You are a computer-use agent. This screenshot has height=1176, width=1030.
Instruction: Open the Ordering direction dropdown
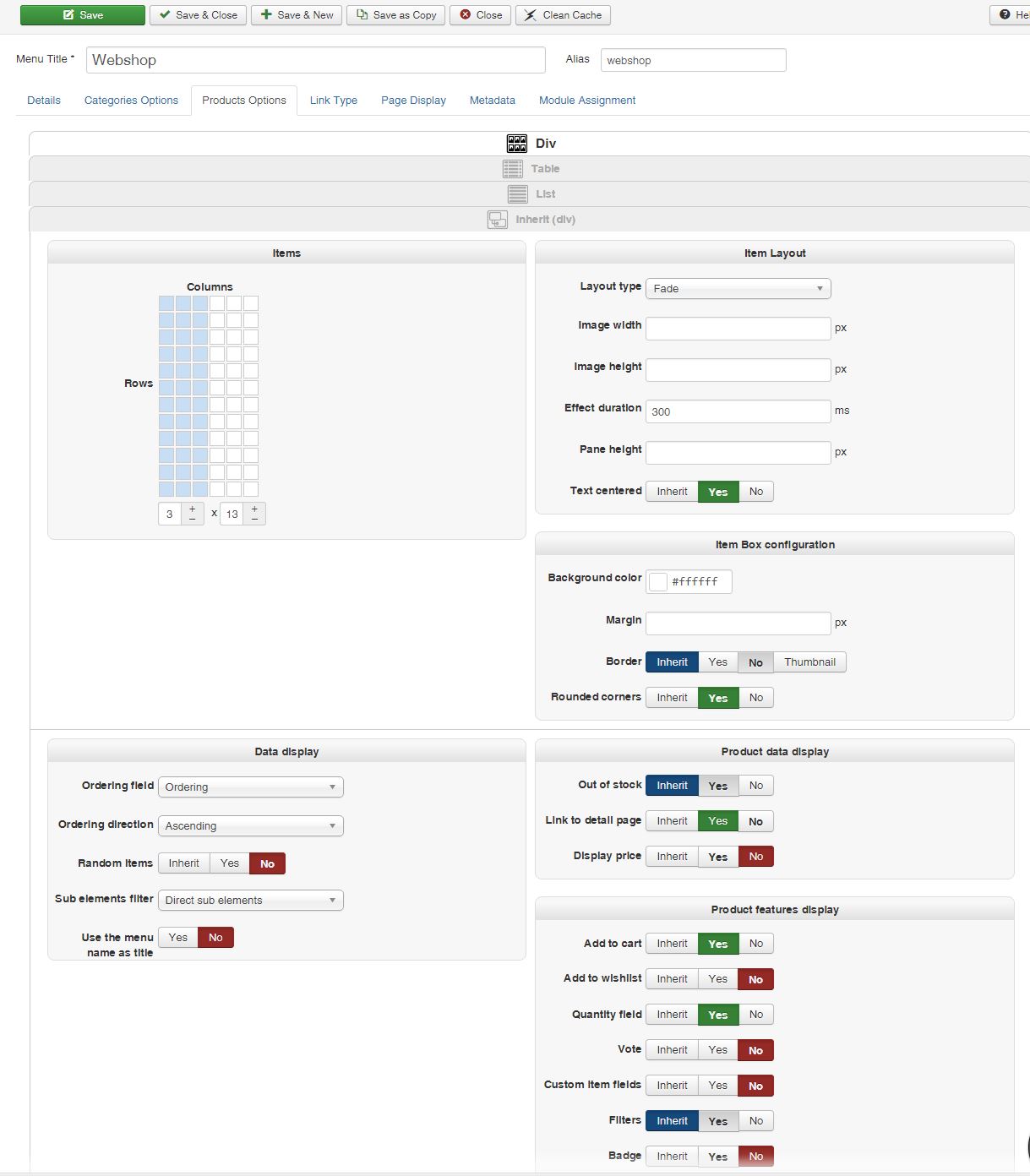pos(251,826)
